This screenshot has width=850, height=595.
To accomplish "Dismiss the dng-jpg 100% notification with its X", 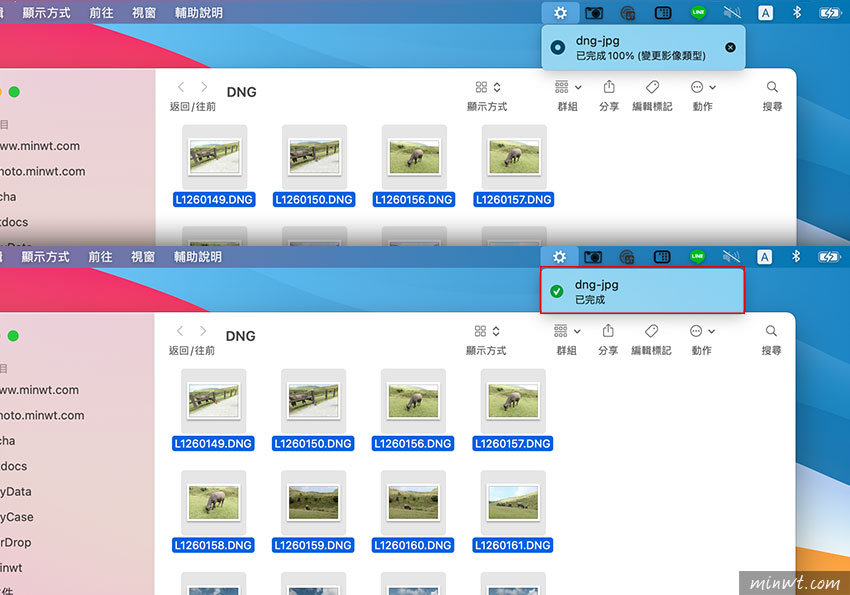I will pyautogui.click(x=730, y=48).
